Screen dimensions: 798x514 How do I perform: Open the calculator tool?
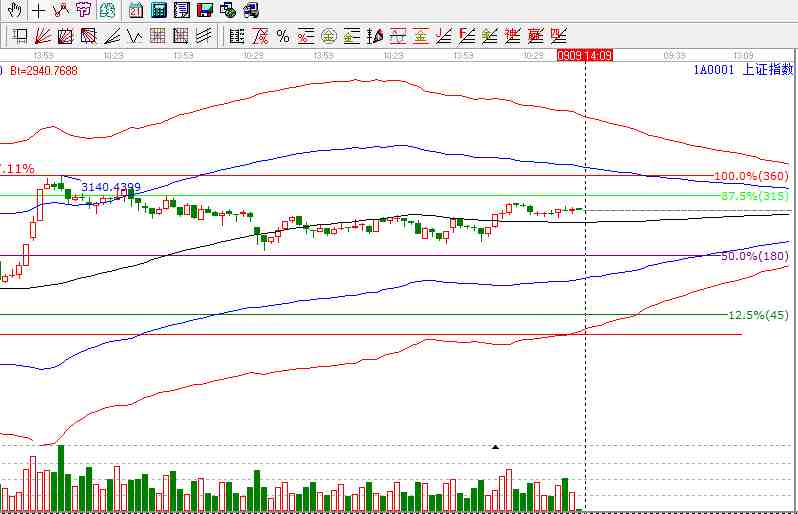coord(159,10)
